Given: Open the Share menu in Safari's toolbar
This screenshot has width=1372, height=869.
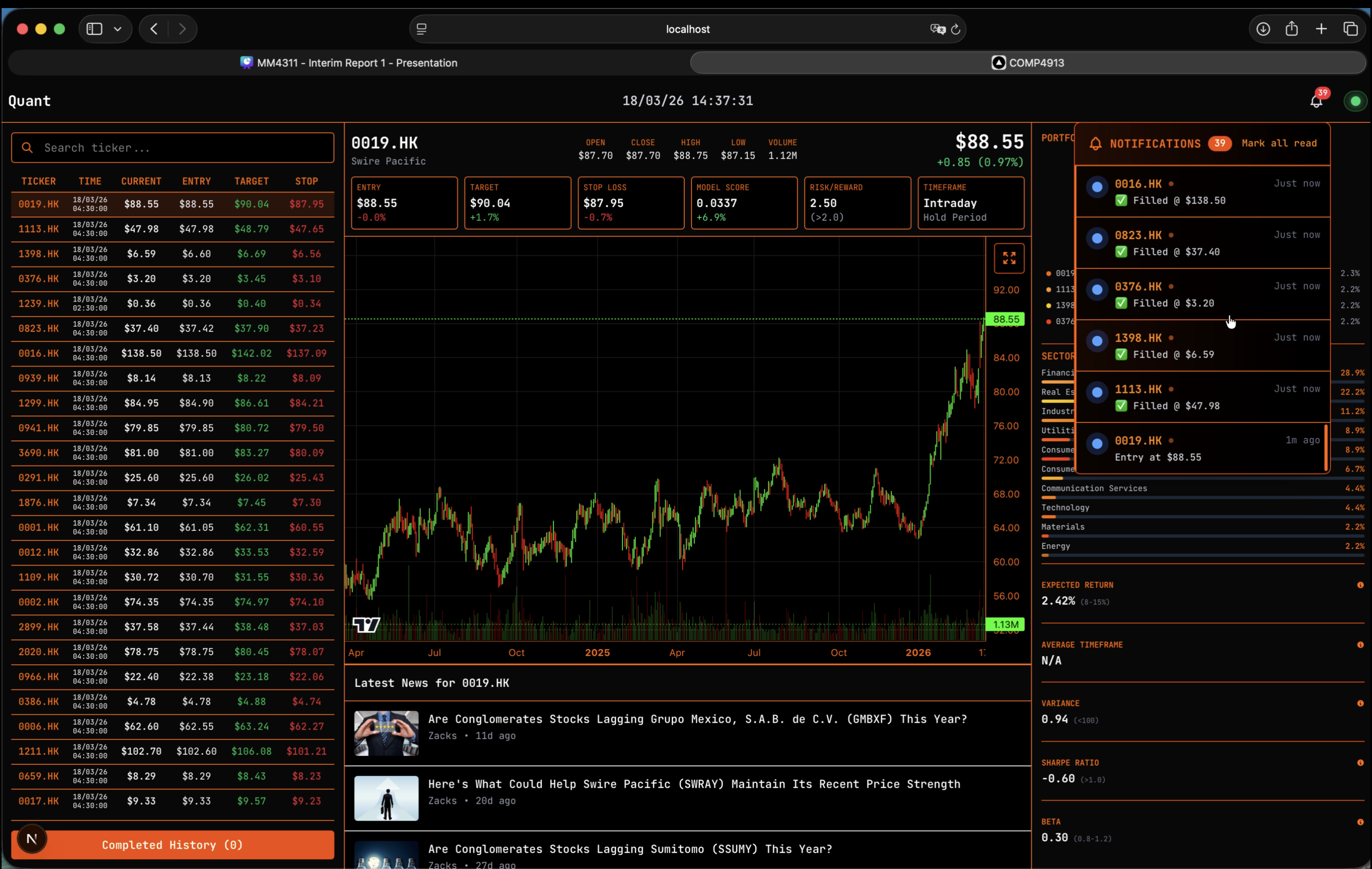Looking at the screenshot, I should click(1292, 28).
